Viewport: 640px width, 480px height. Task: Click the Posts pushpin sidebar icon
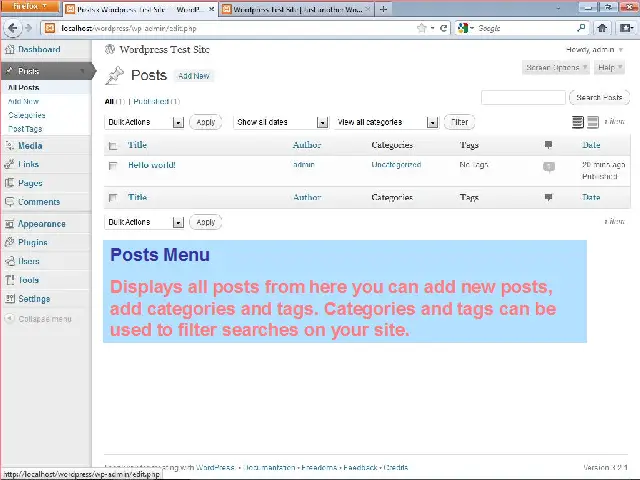pos(9,71)
